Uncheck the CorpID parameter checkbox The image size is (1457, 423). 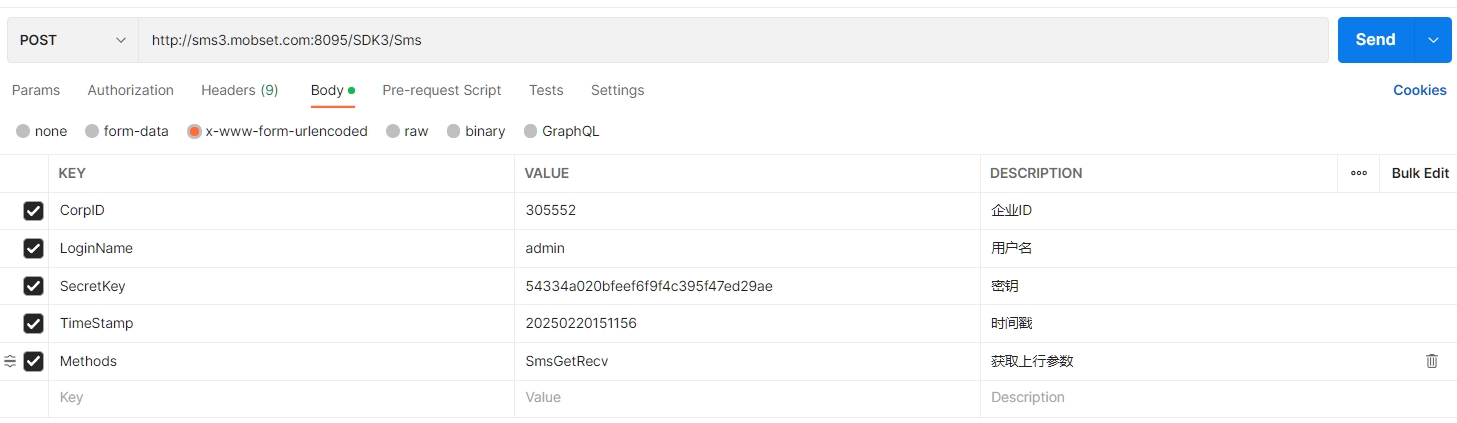point(34,211)
